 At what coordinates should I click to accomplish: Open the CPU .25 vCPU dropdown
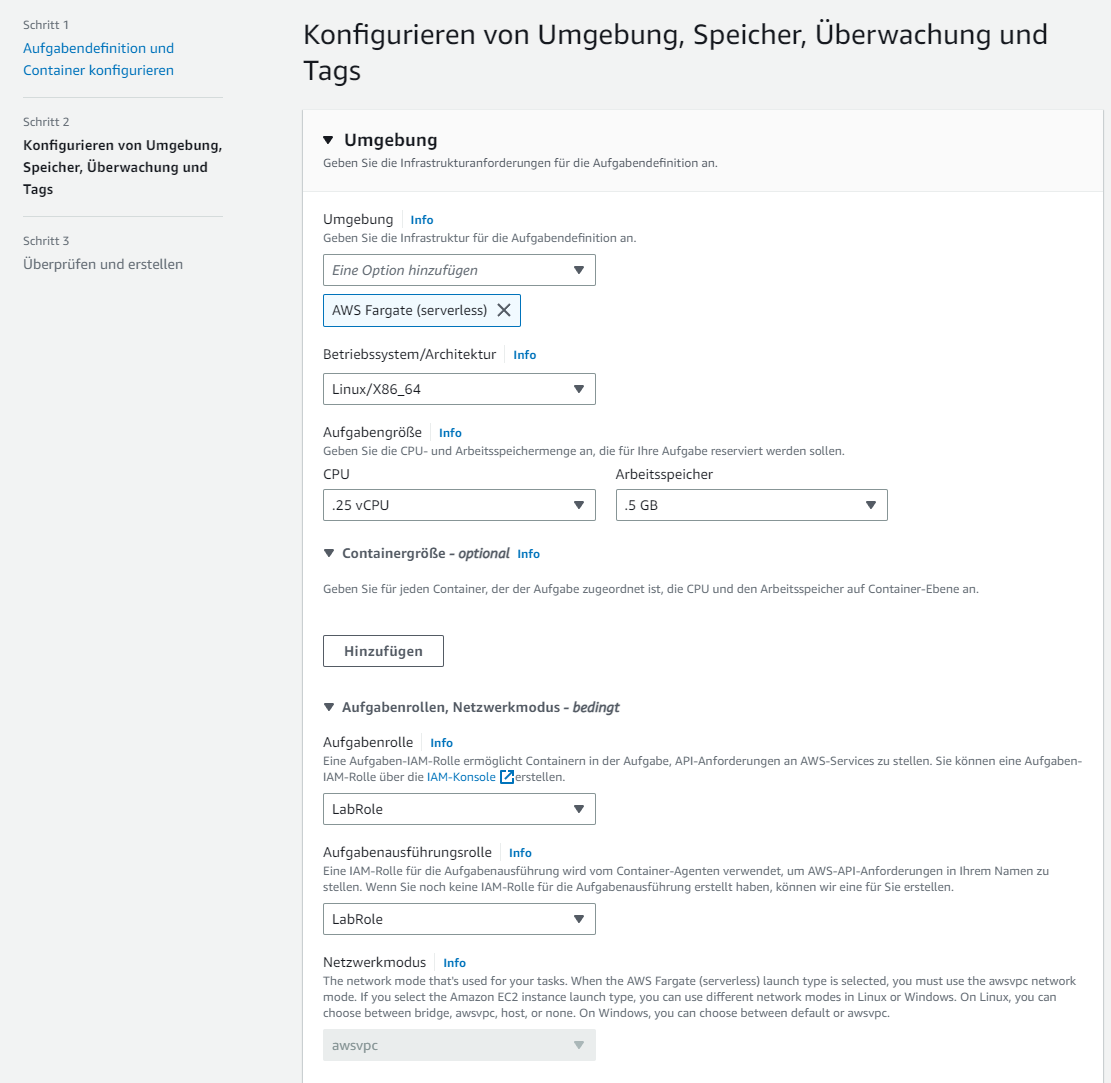click(459, 505)
